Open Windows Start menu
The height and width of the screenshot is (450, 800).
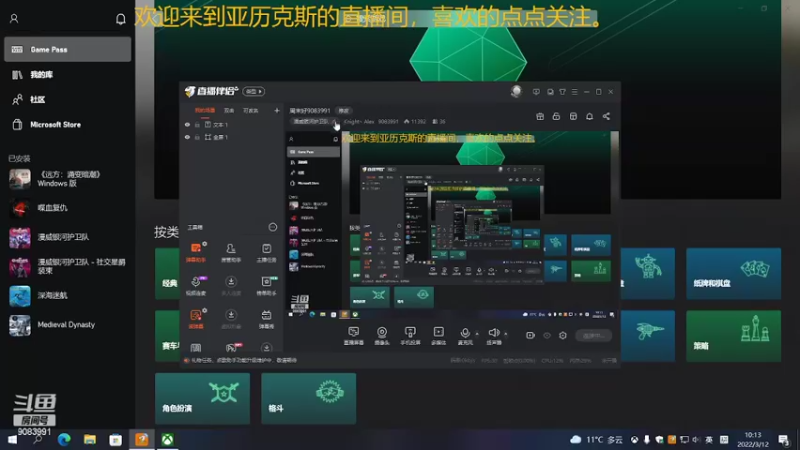pyautogui.click(x=12, y=440)
